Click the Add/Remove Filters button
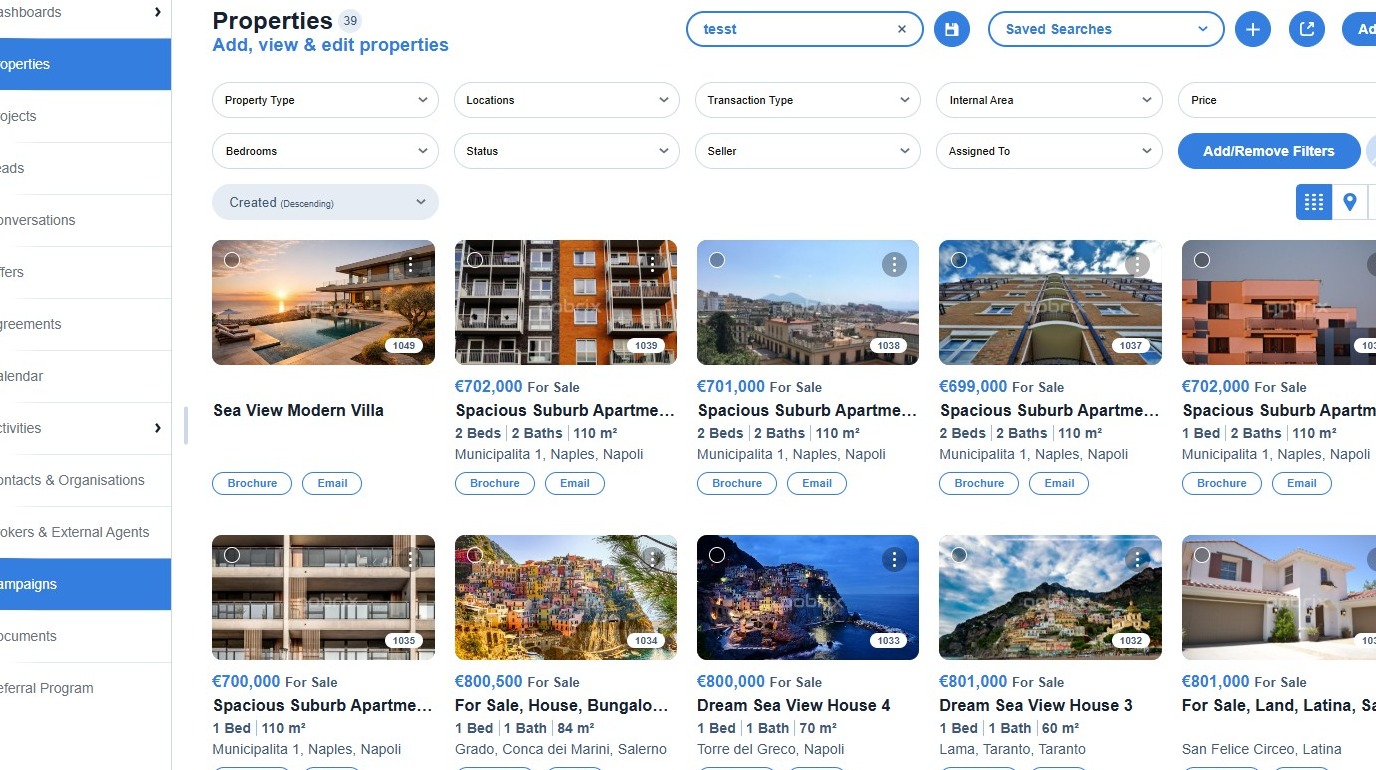Image resolution: width=1376 pixels, height=770 pixels. (1269, 151)
